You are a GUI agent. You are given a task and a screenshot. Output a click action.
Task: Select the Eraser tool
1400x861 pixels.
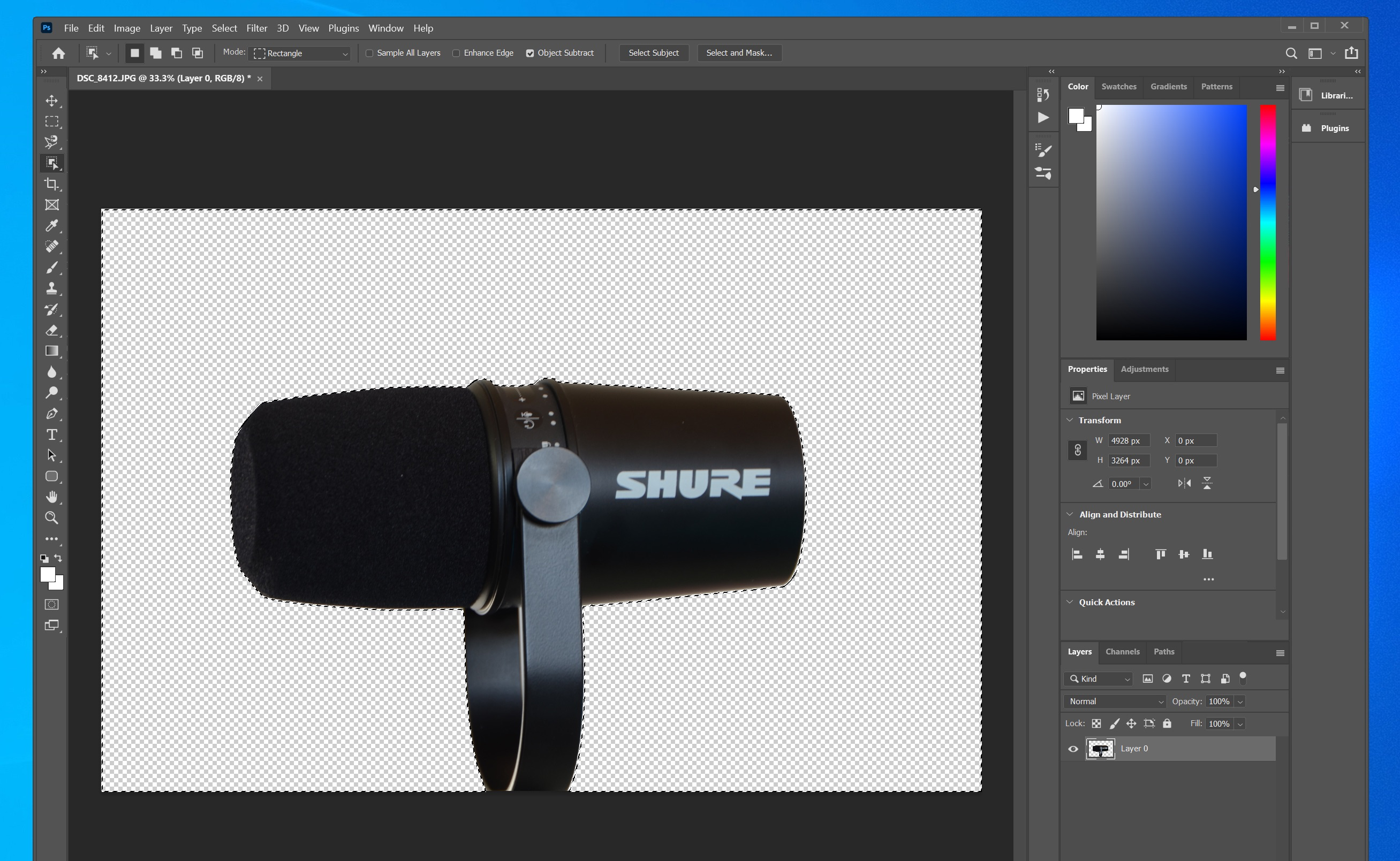[52, 330]
